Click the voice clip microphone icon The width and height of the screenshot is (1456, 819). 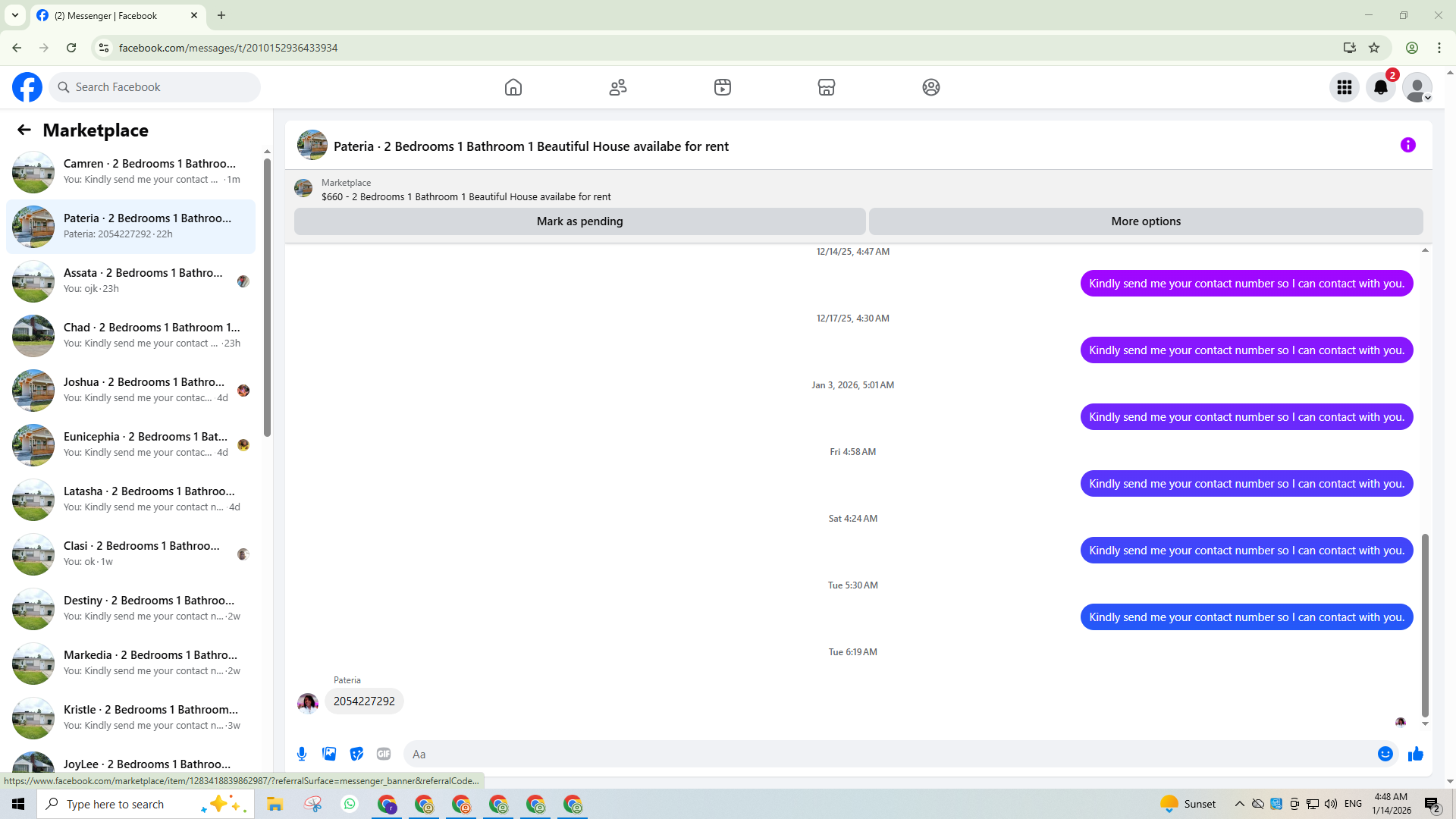pos(302,754)
